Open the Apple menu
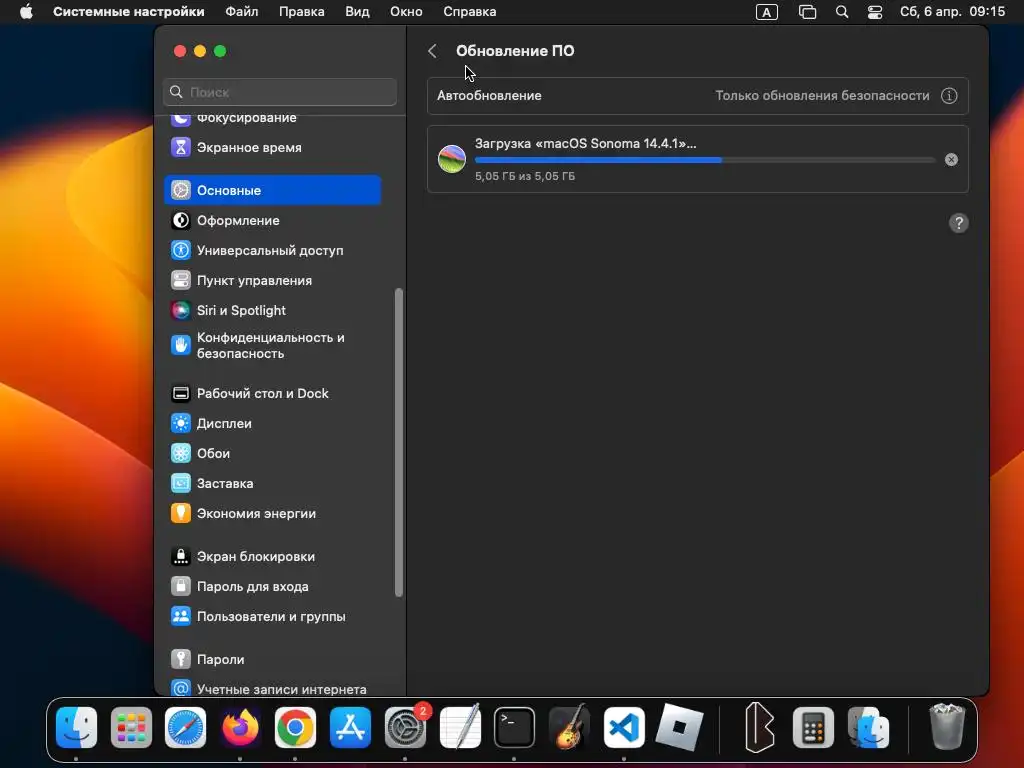The width and height of the screenshot is (1024, 768). click(x=26, y=12)
